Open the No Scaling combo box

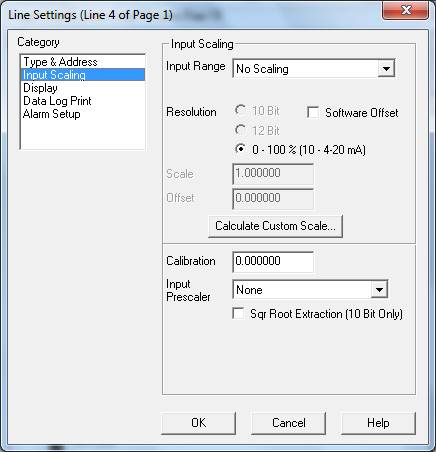click(313, 69)
